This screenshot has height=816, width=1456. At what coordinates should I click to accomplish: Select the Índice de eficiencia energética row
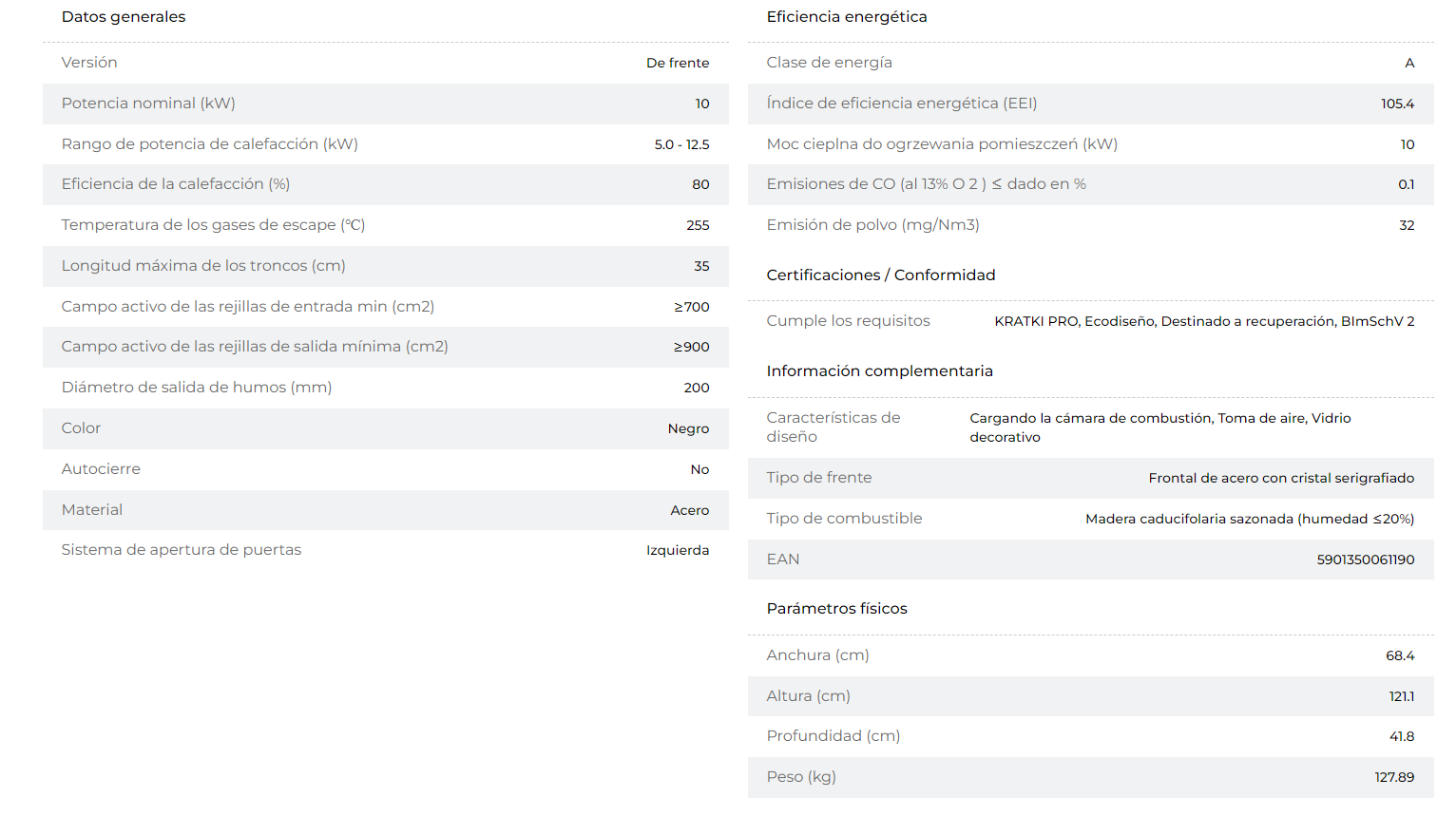(1091, 104)
